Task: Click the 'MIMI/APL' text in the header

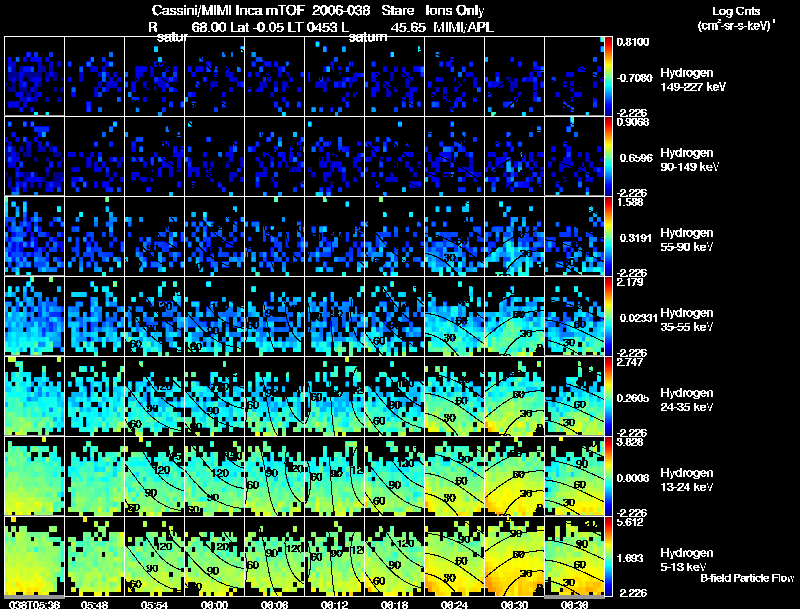Action: tap(463, 28)
